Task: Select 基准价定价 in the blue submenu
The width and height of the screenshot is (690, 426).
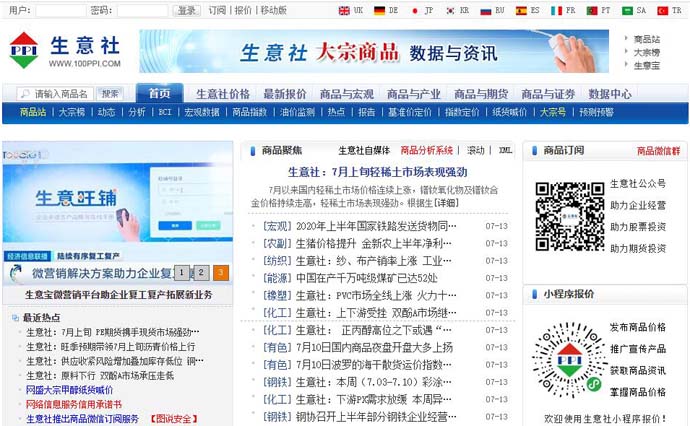Action: click(x=410, y=112)
